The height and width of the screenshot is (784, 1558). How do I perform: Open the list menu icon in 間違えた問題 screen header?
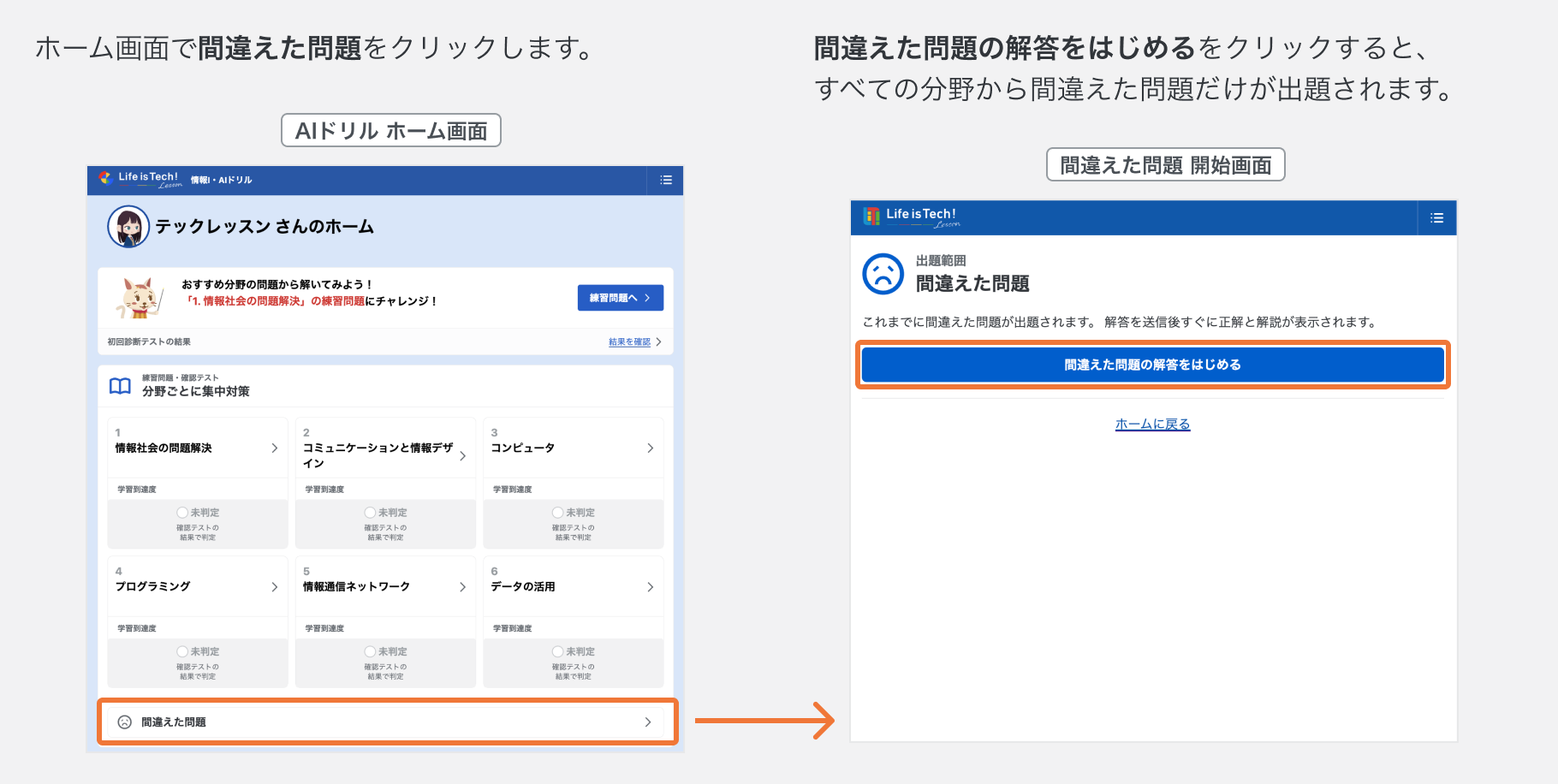pyautogui.click(x=1436, y=218)
